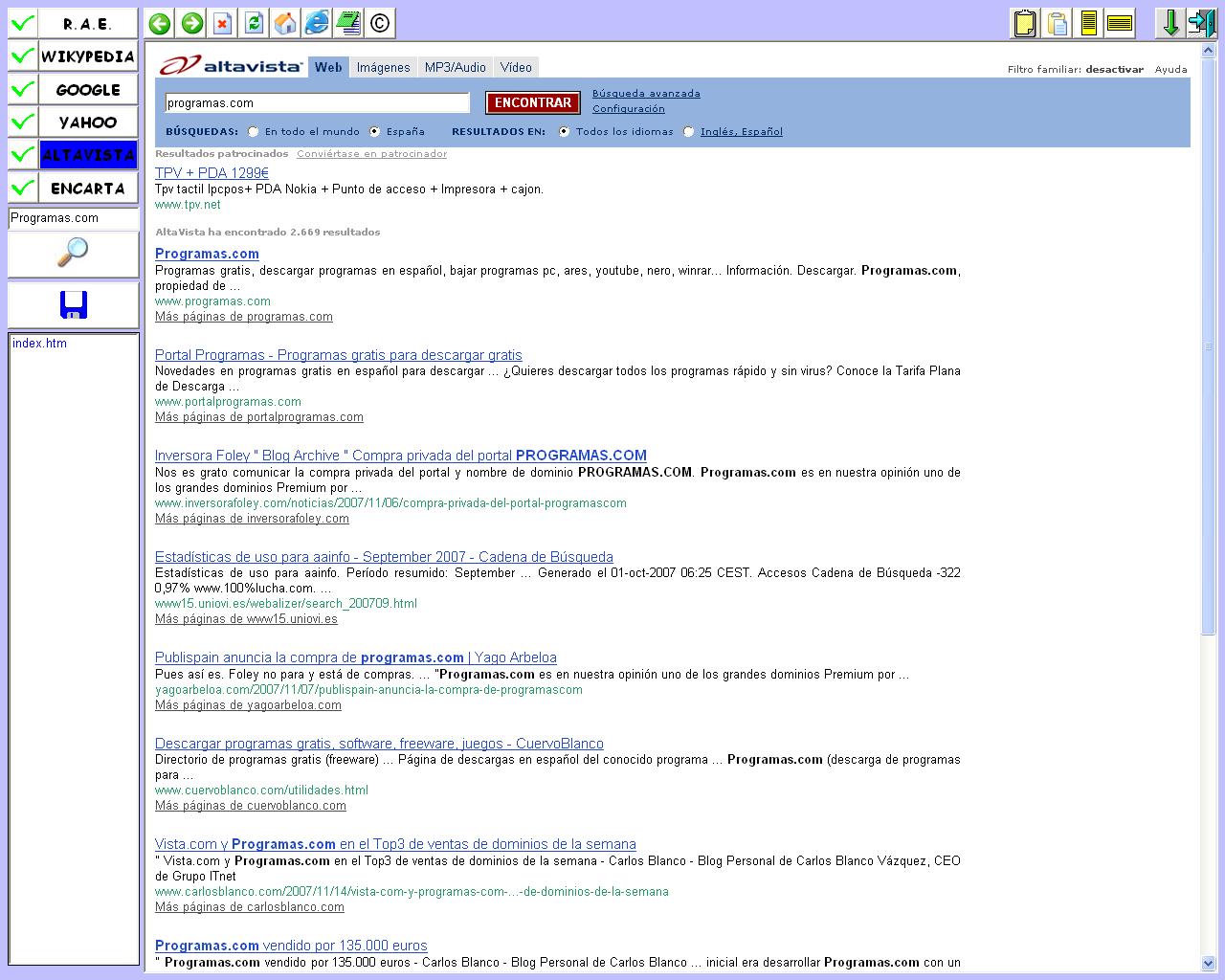The width and height of the screenshot is (1225, 980).
Task: Select the 'España' radio button
Action: click(374, 132)
